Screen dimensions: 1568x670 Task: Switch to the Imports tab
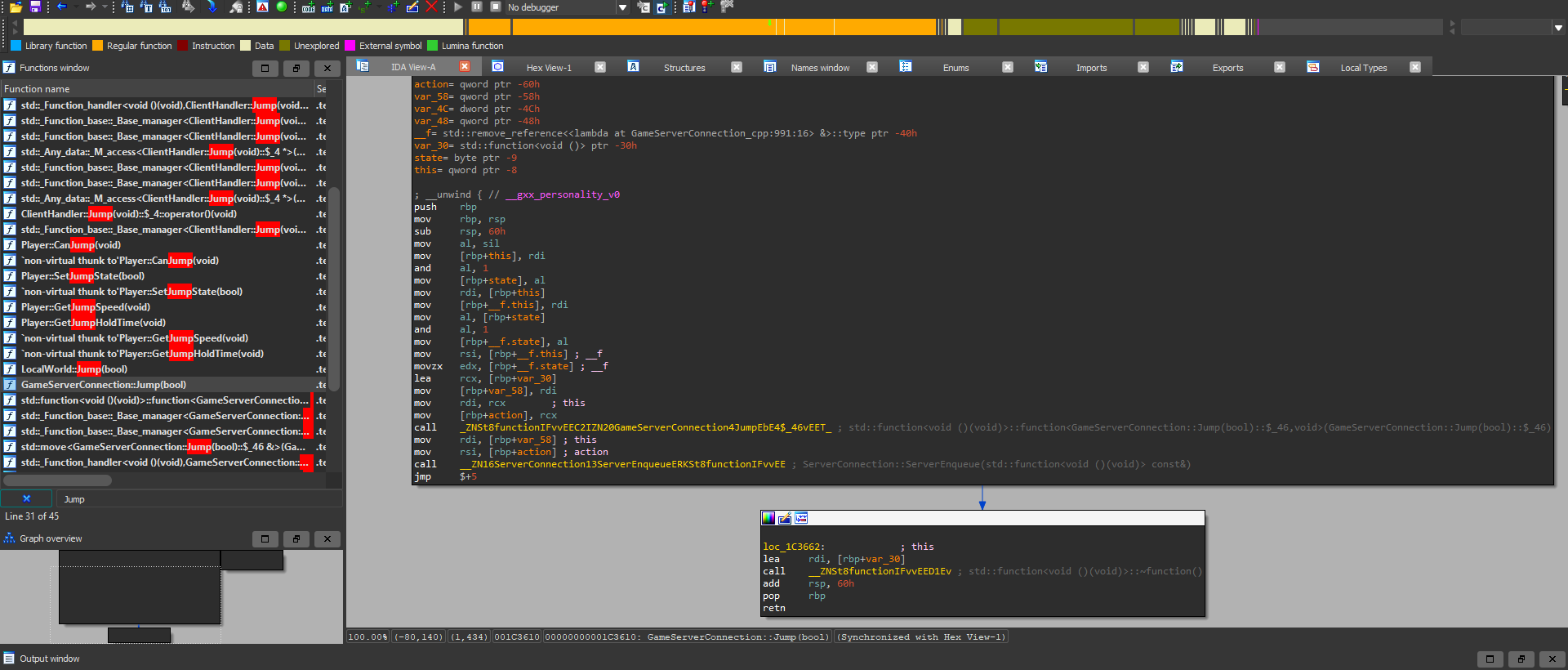click(1091, 68)
